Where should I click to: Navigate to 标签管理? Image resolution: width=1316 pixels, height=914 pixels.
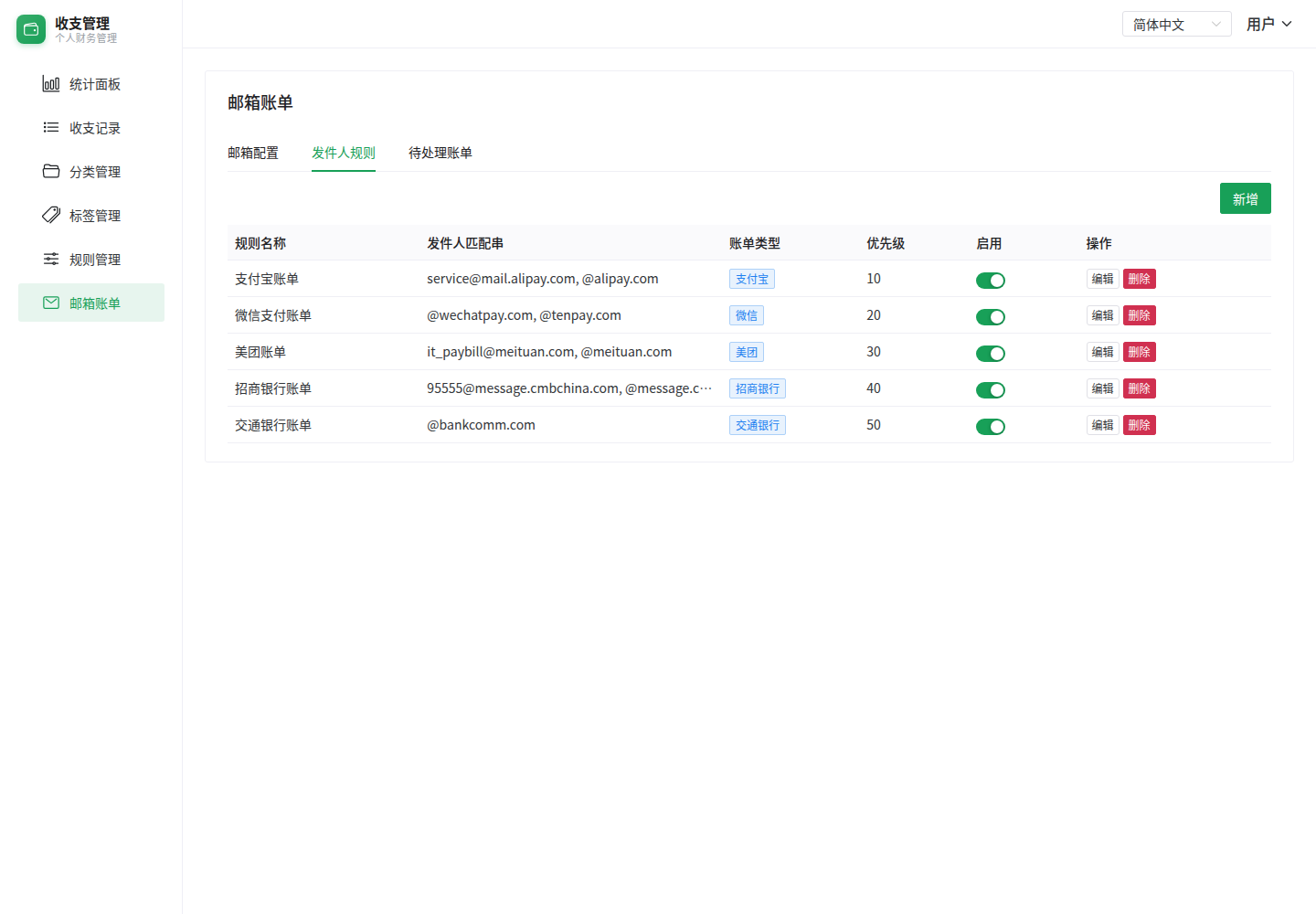(x=91, y=216)
